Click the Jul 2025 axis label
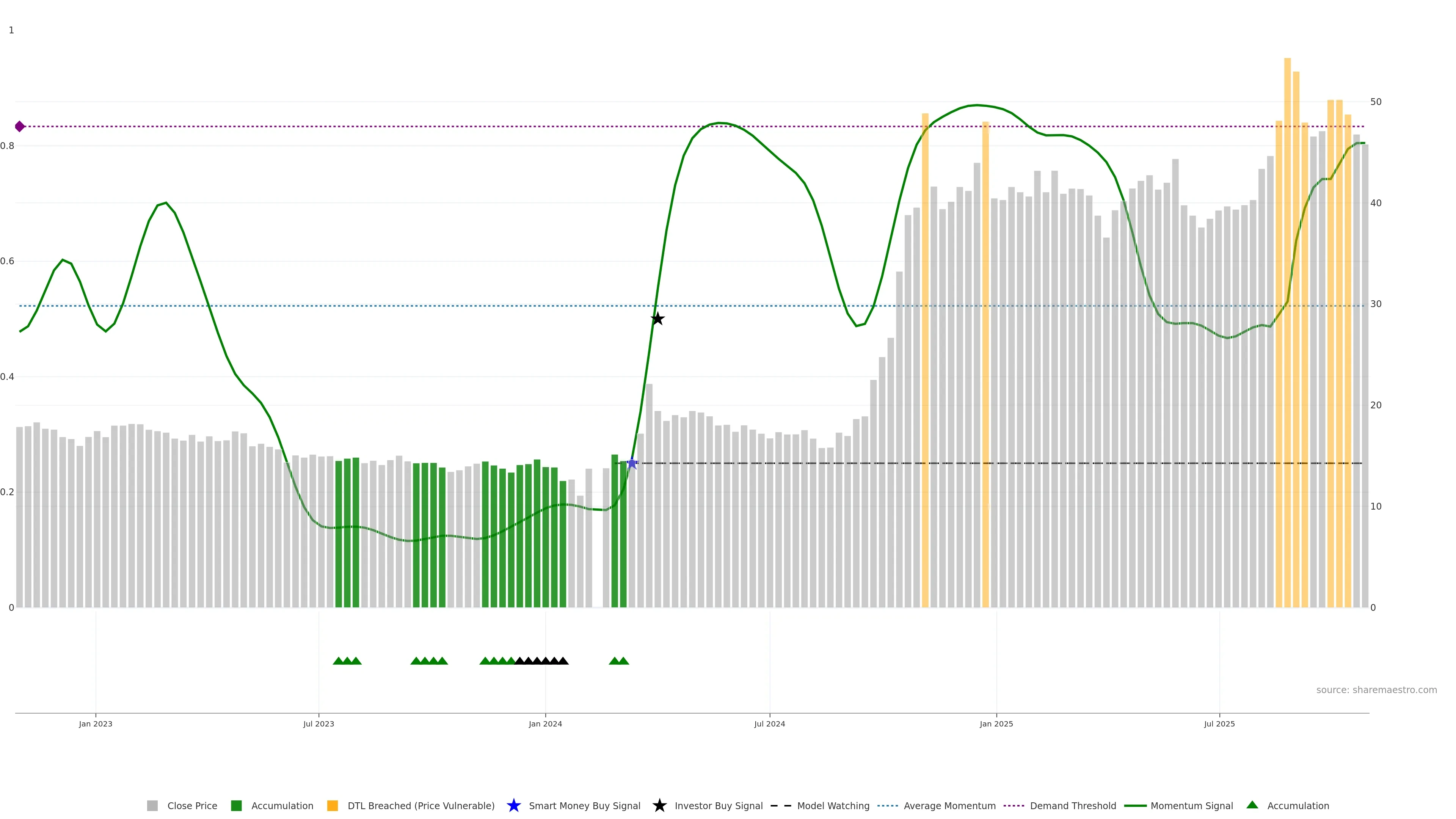Viewport: 1456px width, 819px height. point(1219,723)
